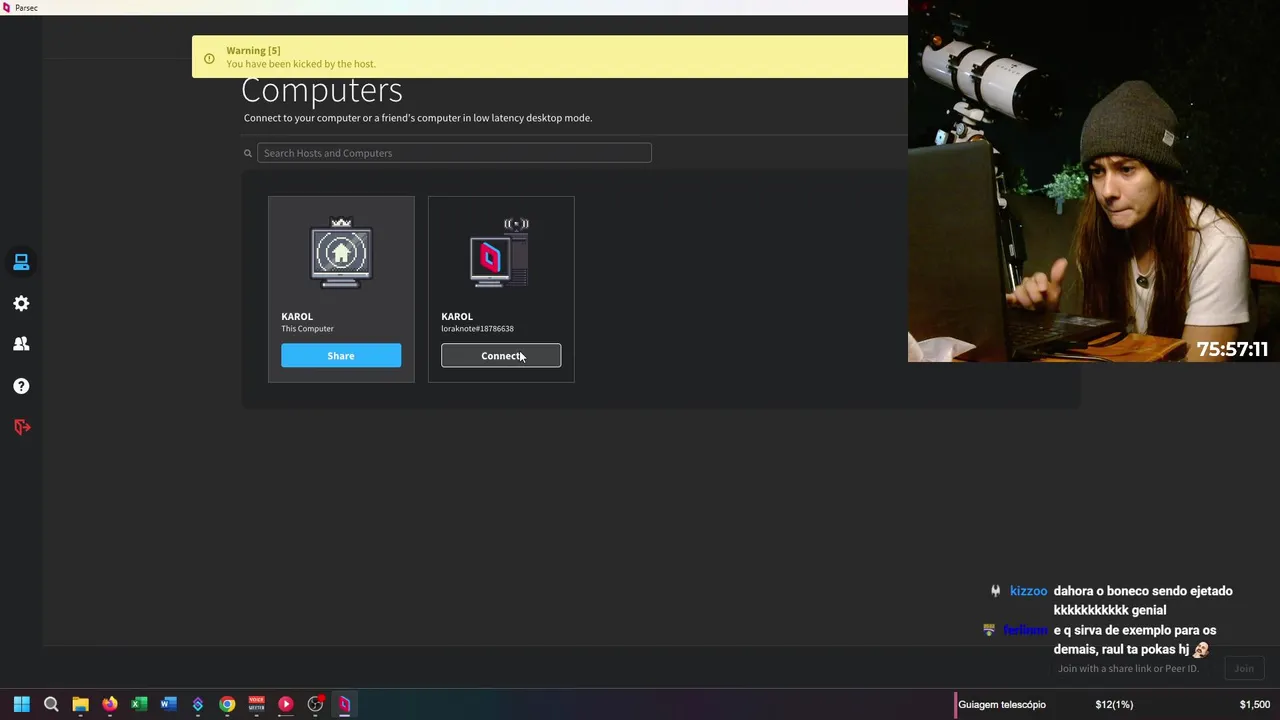This screenshot has width=1280, height=720.
Task: Select the KAROL This Computer home icon
Action: [x=341, y=253]
